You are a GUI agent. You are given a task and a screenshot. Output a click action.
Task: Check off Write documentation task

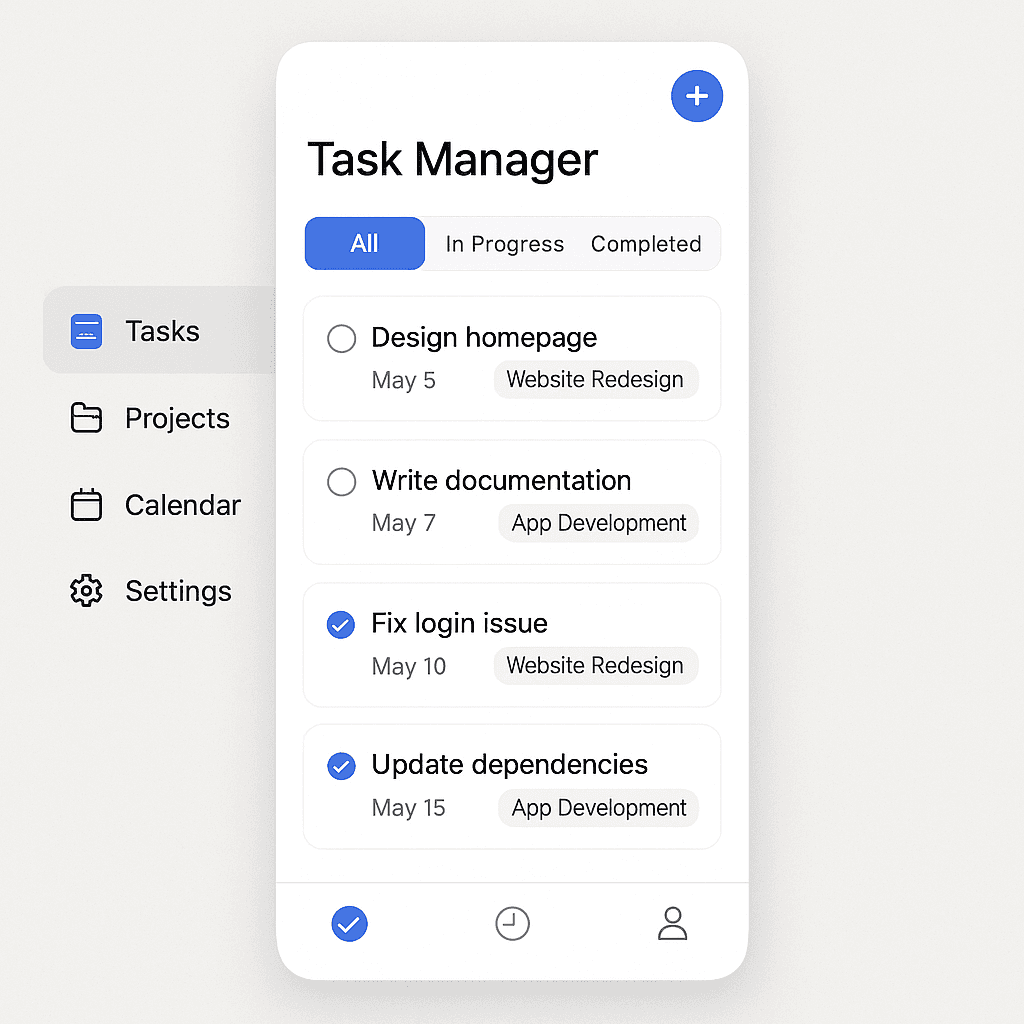(x=341, y=482)
